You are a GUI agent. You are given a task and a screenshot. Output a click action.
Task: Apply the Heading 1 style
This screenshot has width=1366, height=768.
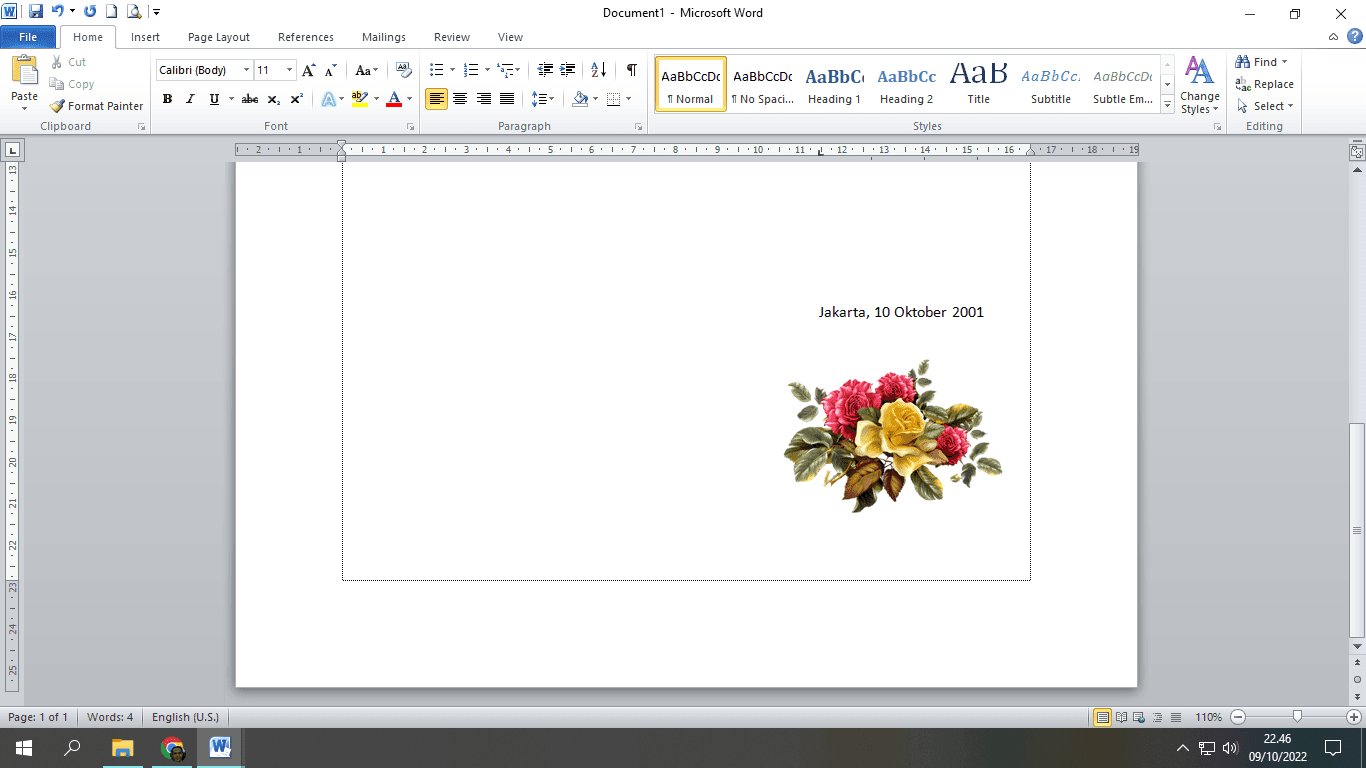[834, 84]
